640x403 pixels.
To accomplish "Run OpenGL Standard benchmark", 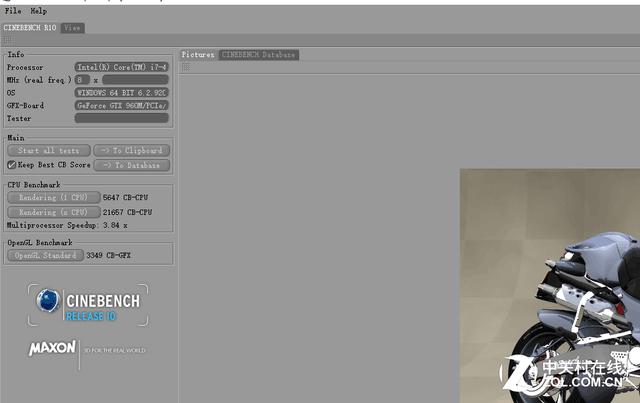I will click(x=45, y=255).
